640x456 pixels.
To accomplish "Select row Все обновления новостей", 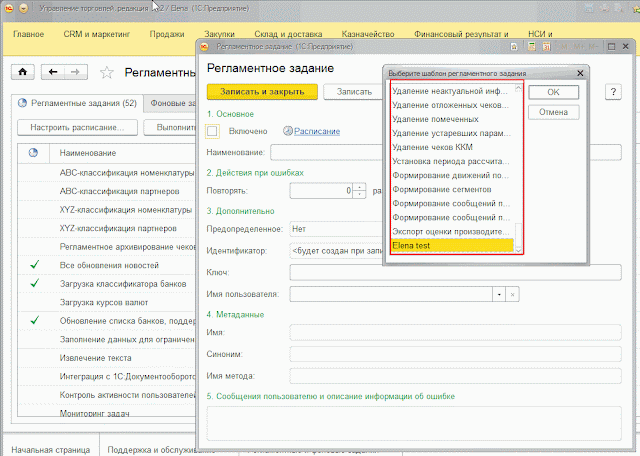I will [x=109, y=265].
